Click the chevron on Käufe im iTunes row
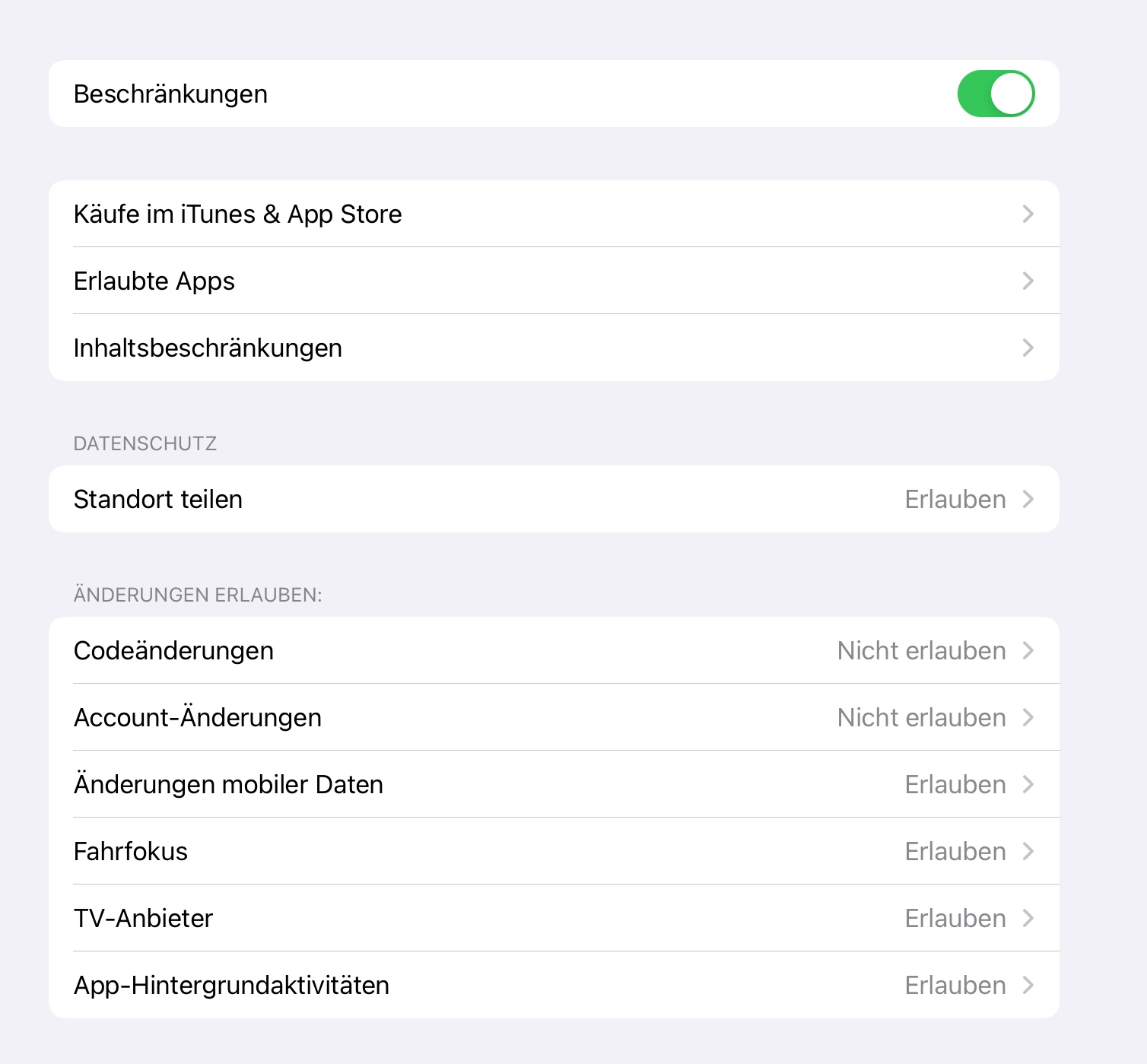This screenshot has height=1064, width=1147. point(1028,214)
